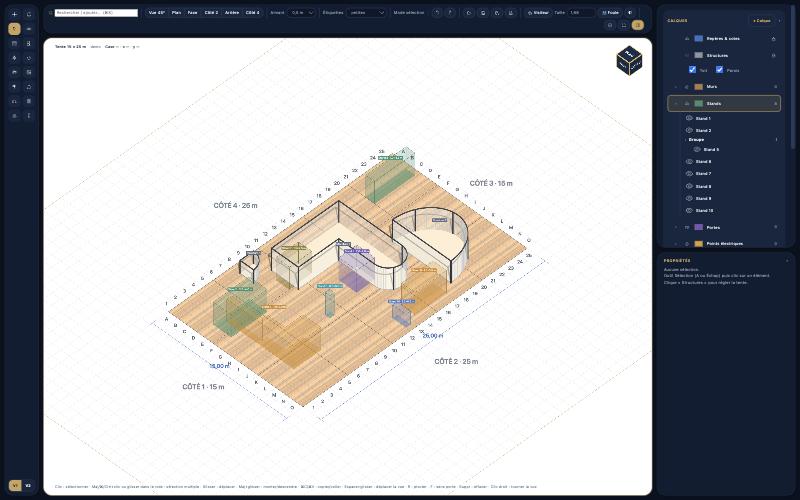Switch to Côté 2 view
800x500 pixels.
pos(211,13)
